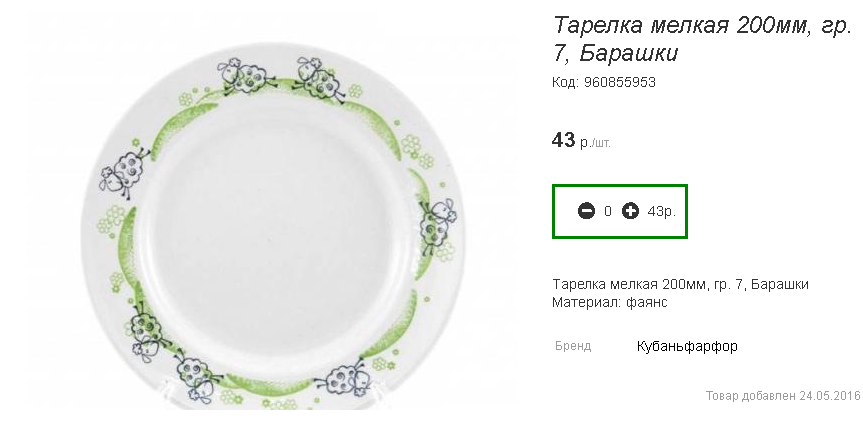
Task: Click the two sheep at plate top
Action: pos(282,79)
